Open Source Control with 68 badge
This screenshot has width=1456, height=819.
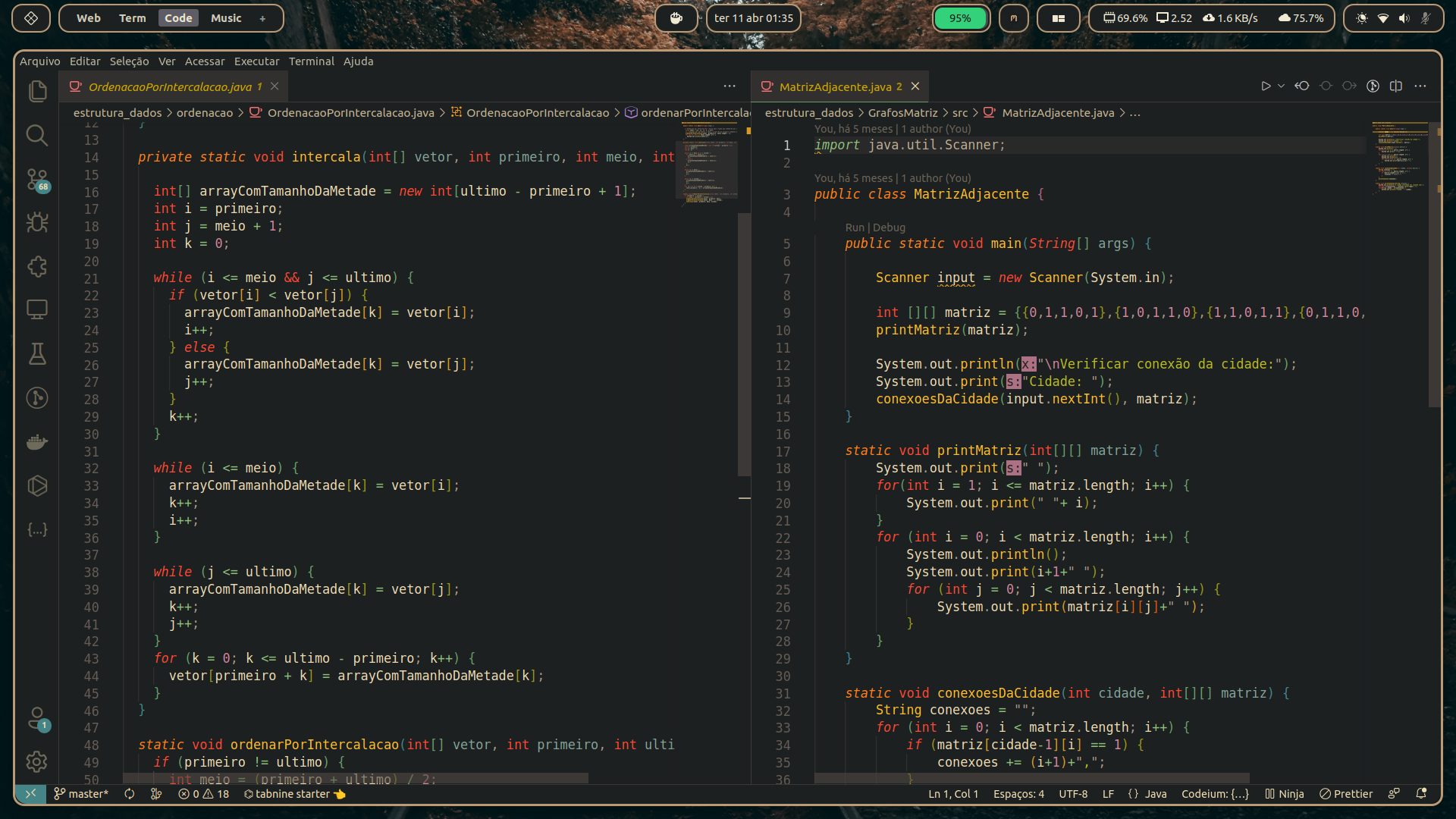tap(37, 180)
